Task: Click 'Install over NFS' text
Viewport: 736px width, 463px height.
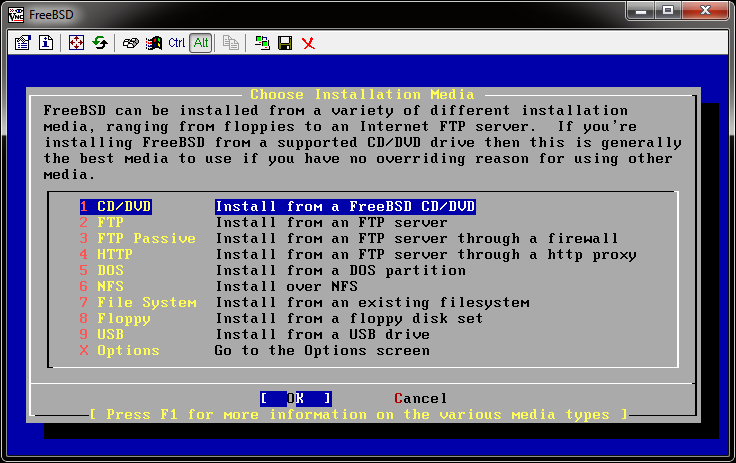Action: point(286,286)
